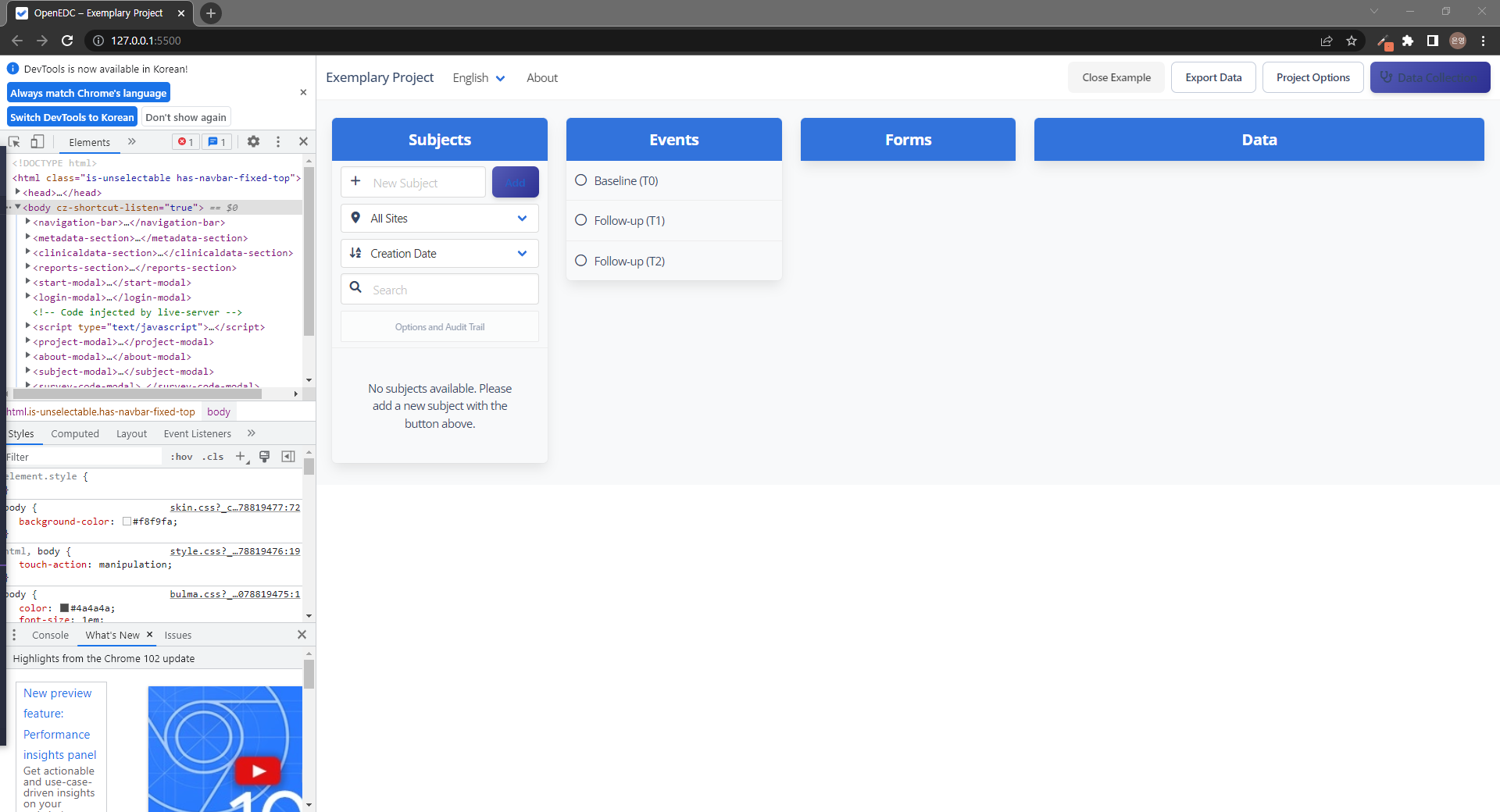
Task: Close the bottom DevTools drawer
Action: click(302, 635)
